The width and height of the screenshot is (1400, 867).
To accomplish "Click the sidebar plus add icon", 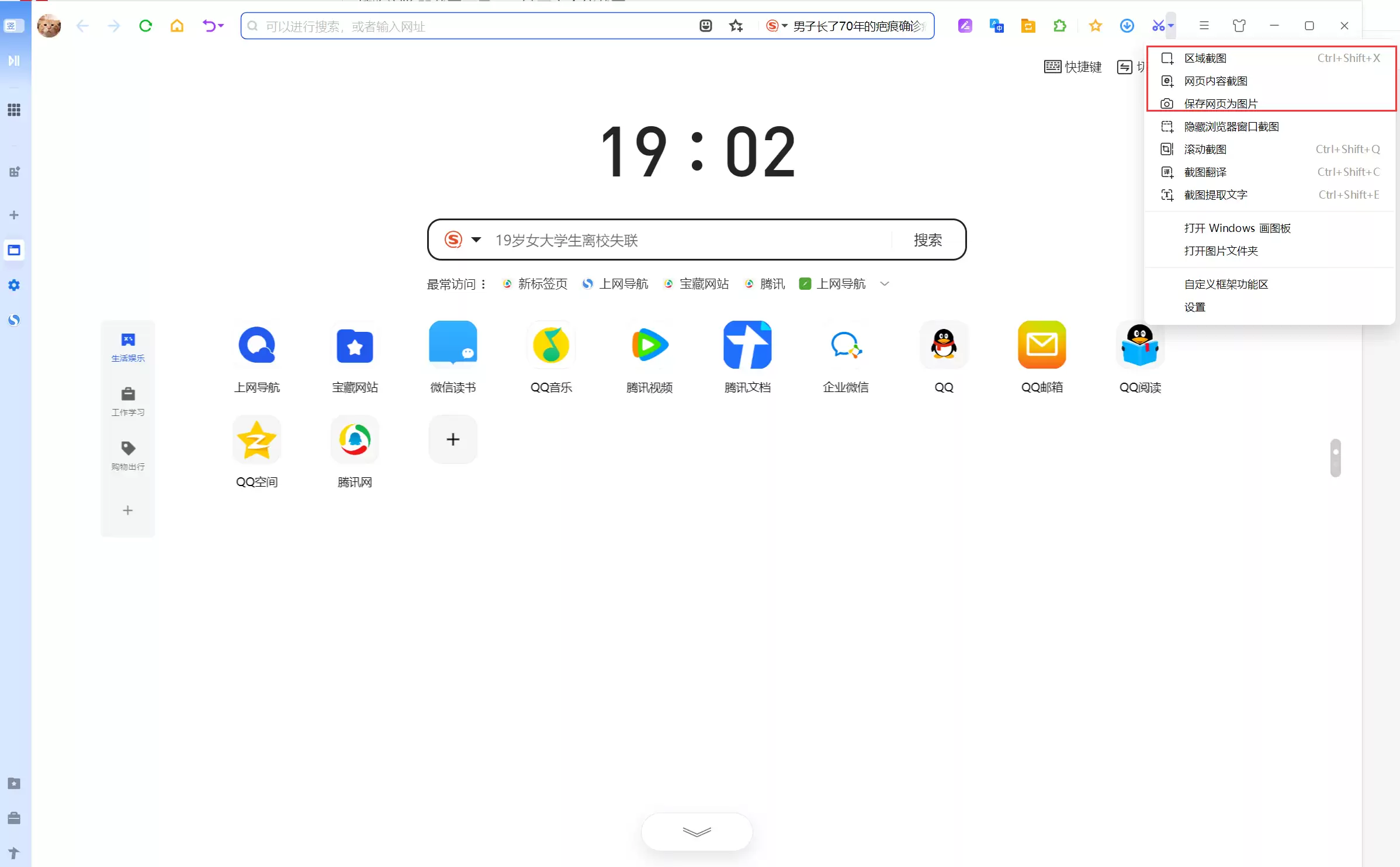I will (14, 215).
